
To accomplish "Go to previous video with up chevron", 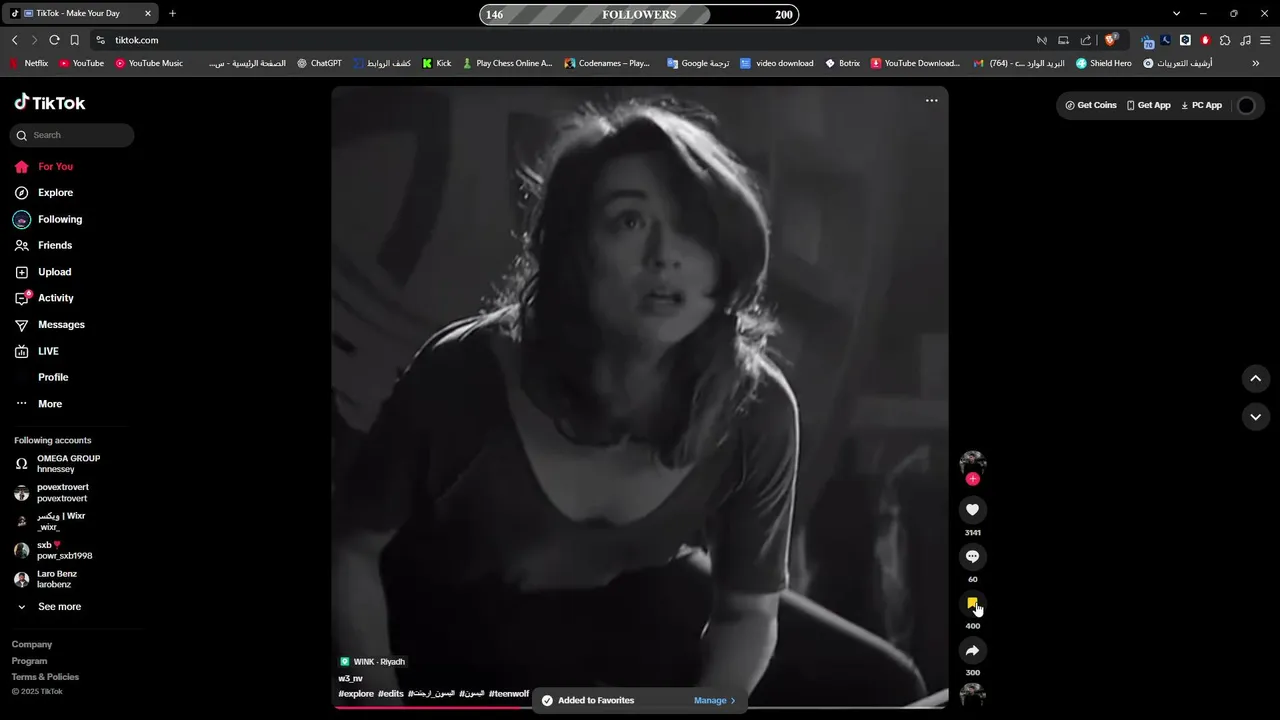I will 1256,379.
